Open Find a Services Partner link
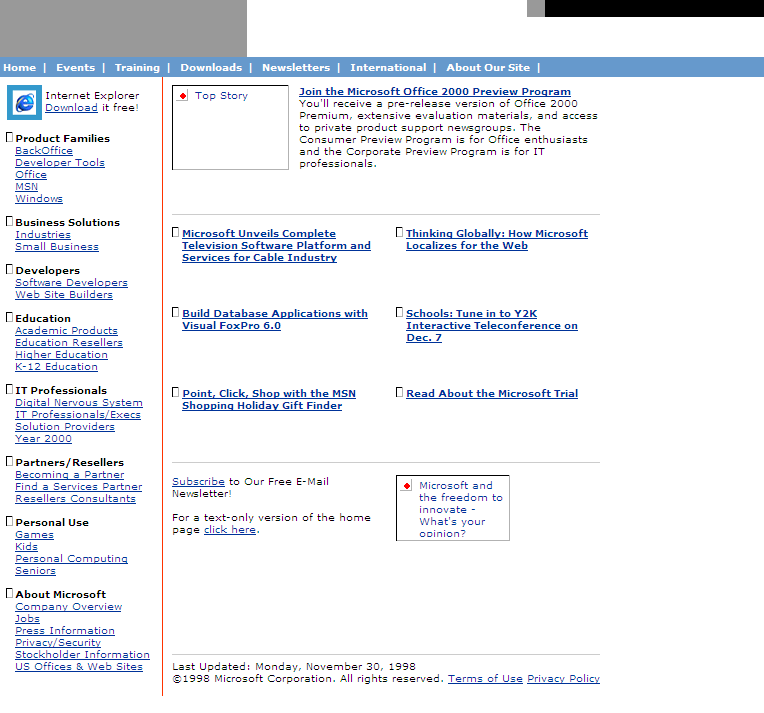The width and height of the screenshot is (764, 713). click(78, 487)
